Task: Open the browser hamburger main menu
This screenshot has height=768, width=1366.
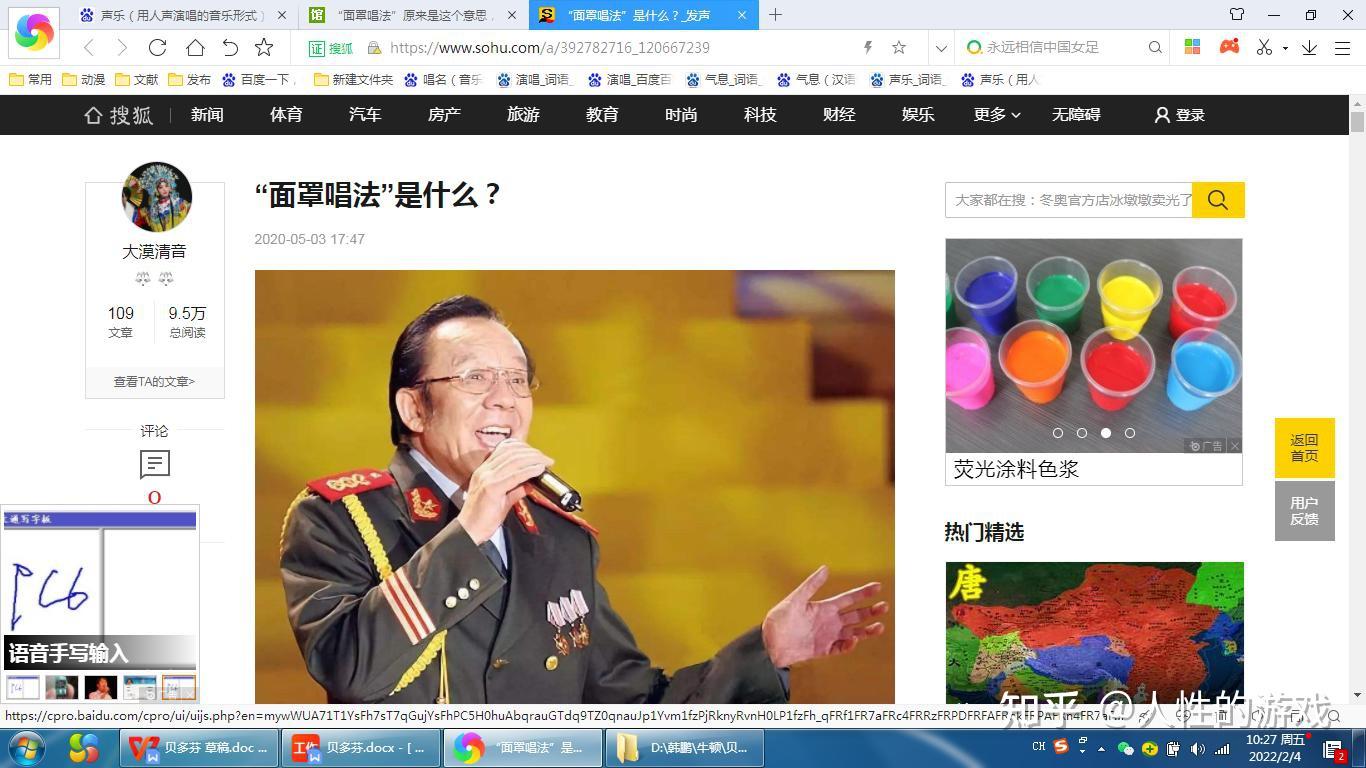Action: [x=1343, y=48]
